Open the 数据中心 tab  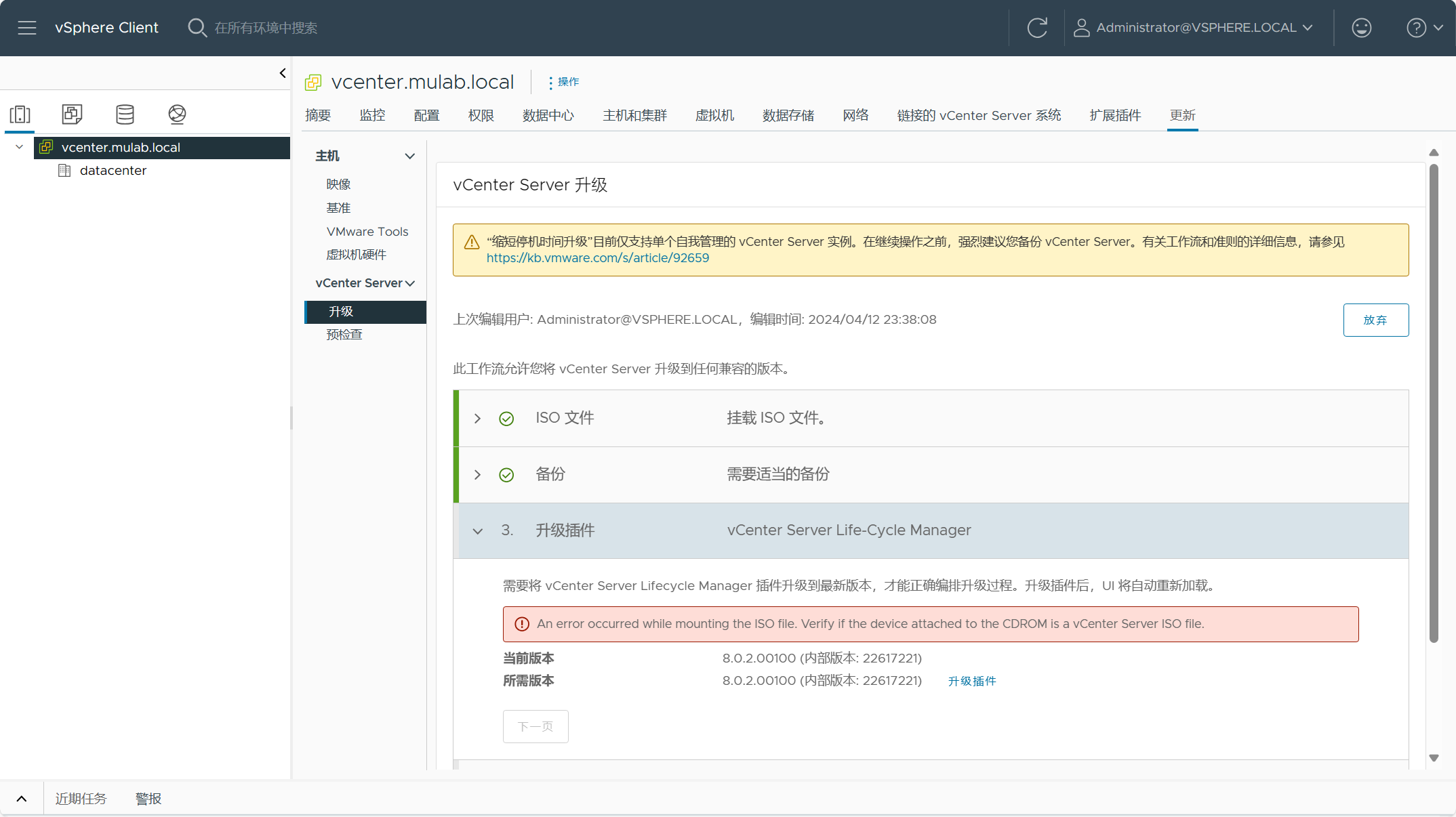click(x=548, y=115)
